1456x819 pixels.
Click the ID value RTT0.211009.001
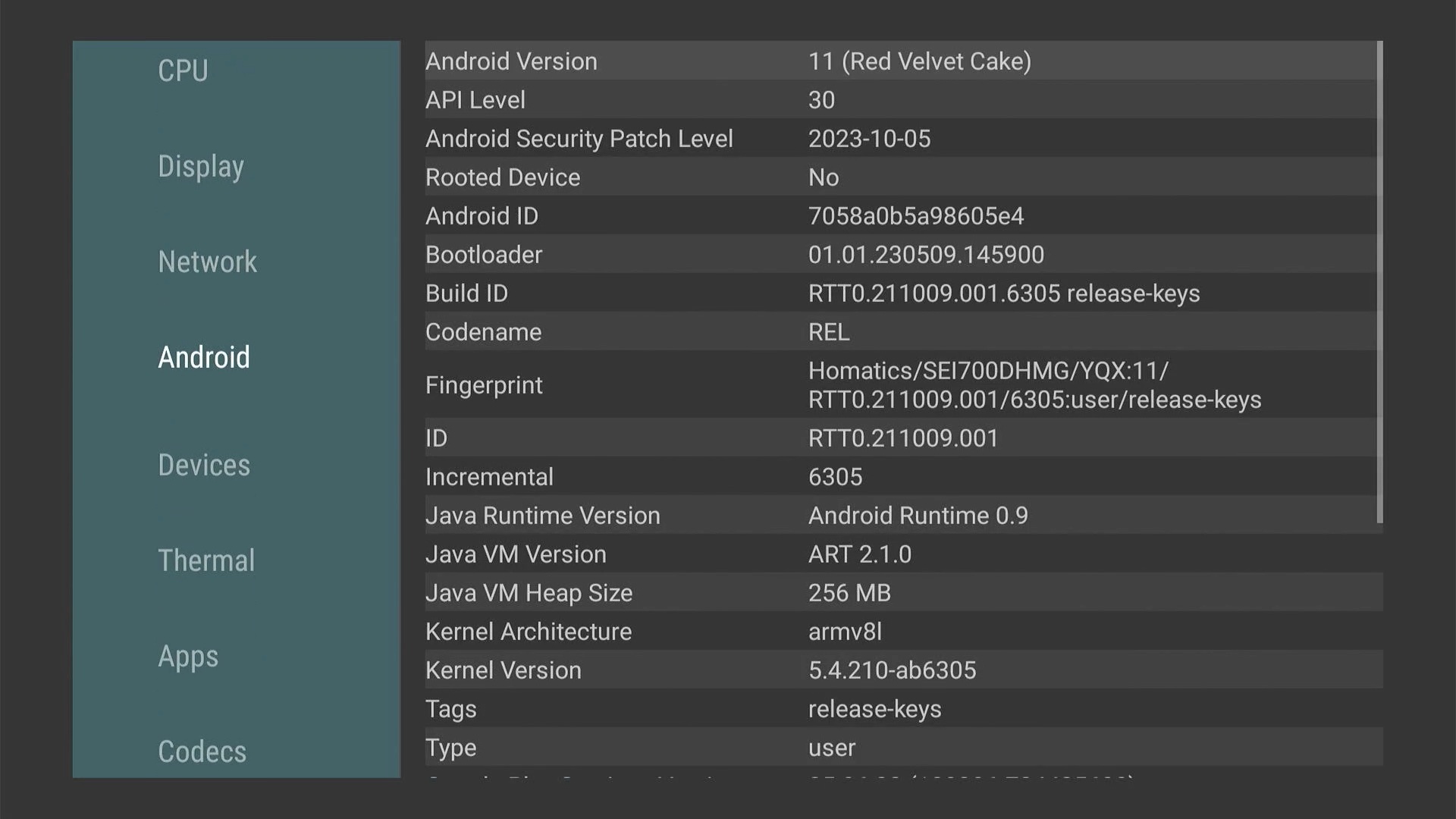[903, 438]
